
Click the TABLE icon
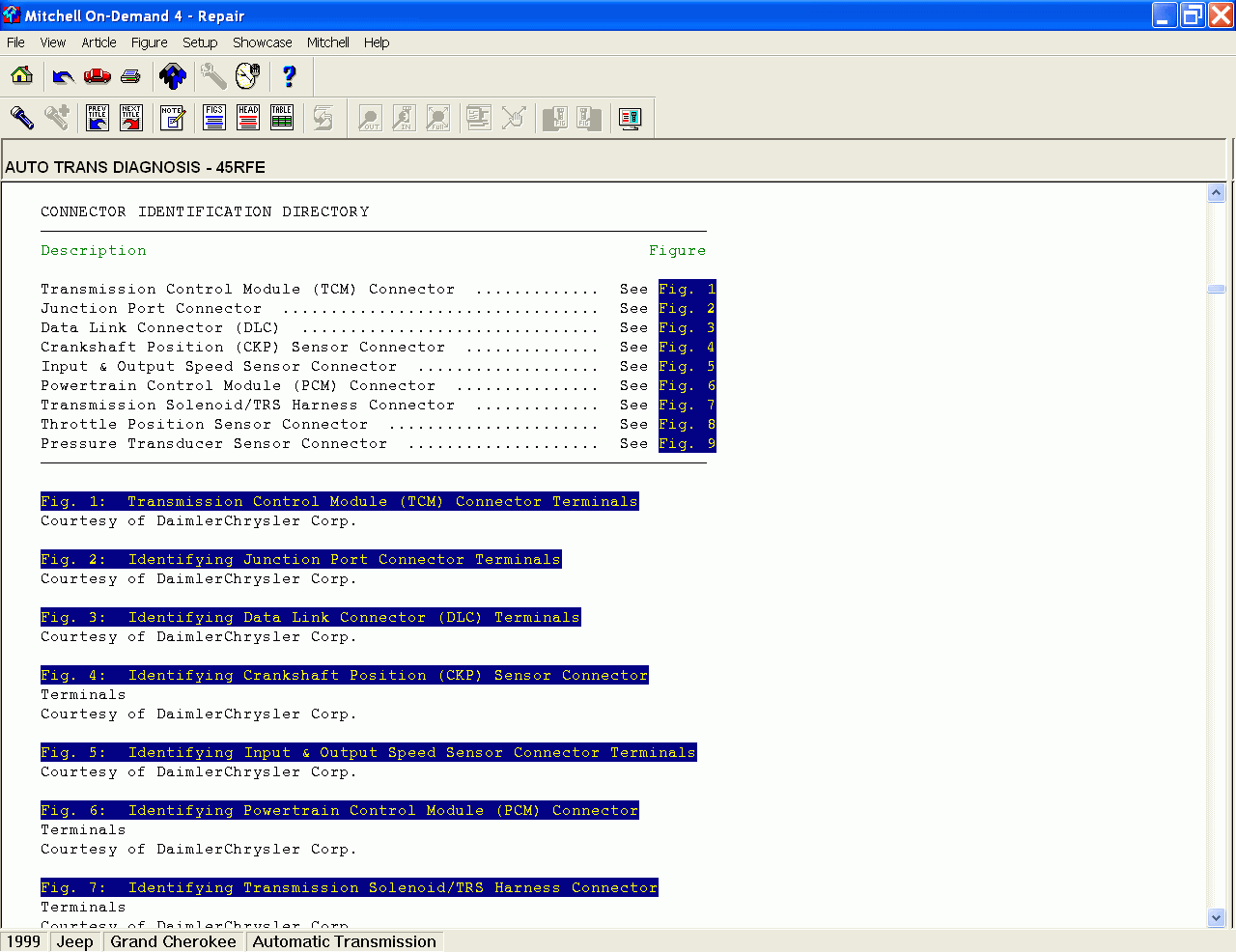(282, 118)
